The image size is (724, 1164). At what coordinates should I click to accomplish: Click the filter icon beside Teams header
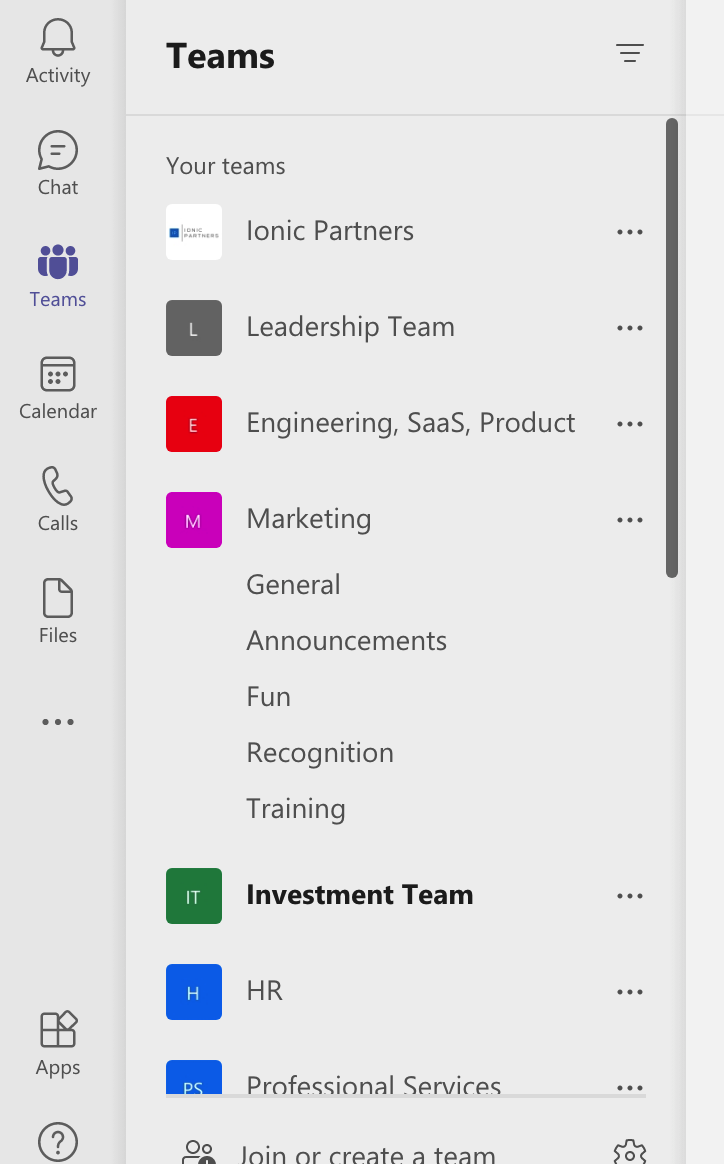(x=630, y=54)
